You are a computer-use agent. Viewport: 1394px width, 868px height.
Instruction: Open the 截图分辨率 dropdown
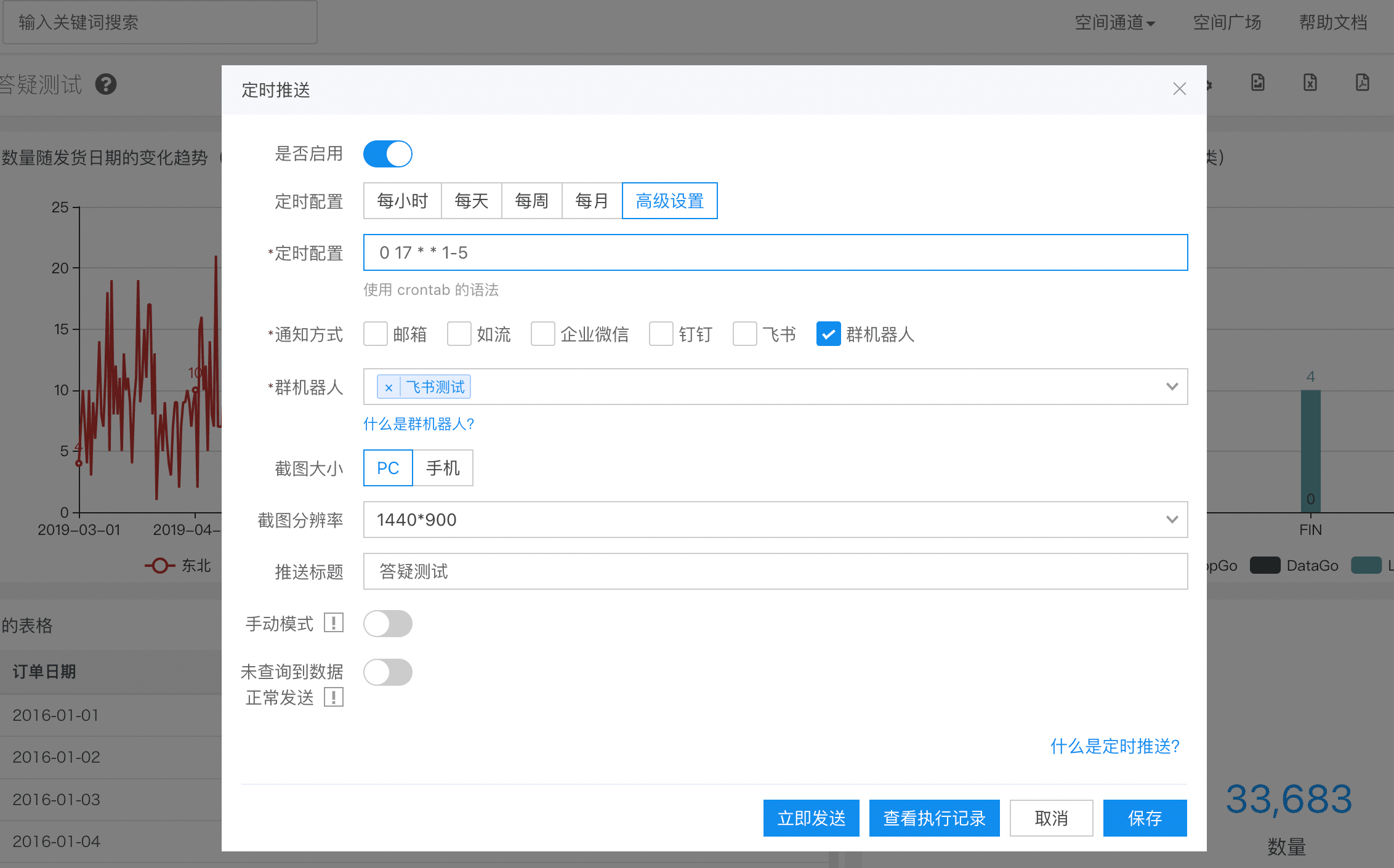[776, 520]
